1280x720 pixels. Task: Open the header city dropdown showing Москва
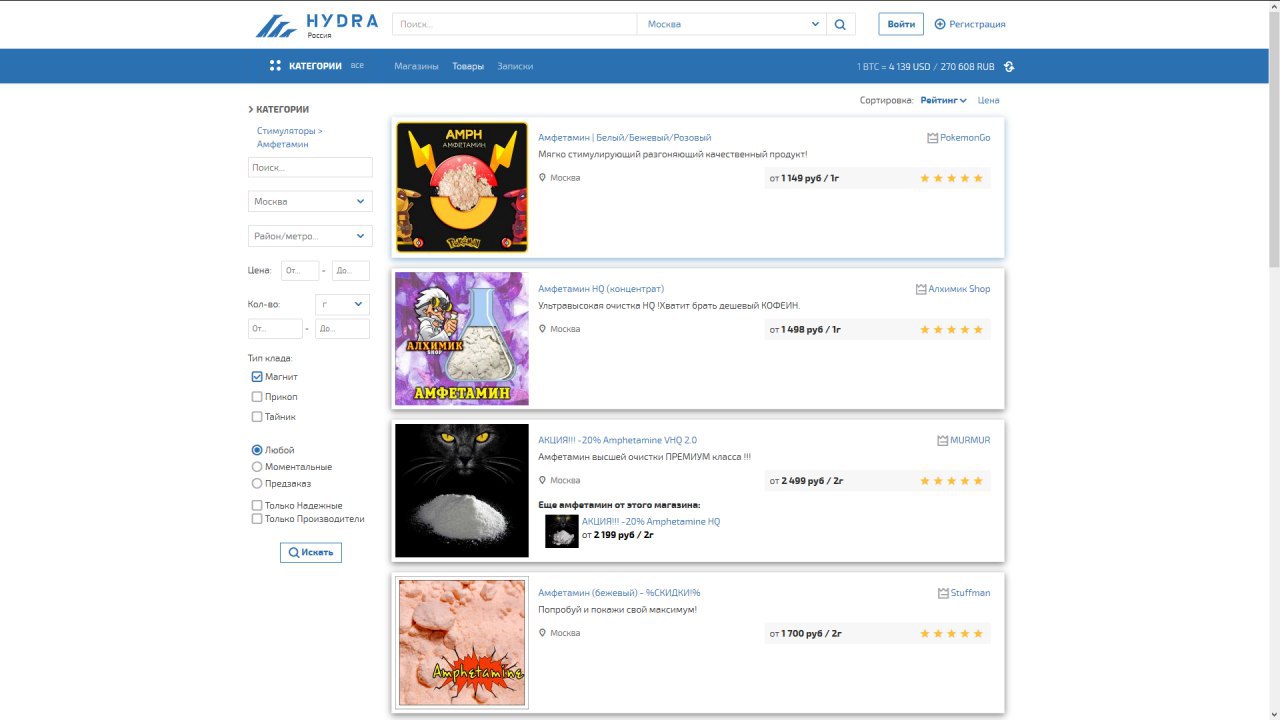[x=732, y=24]
